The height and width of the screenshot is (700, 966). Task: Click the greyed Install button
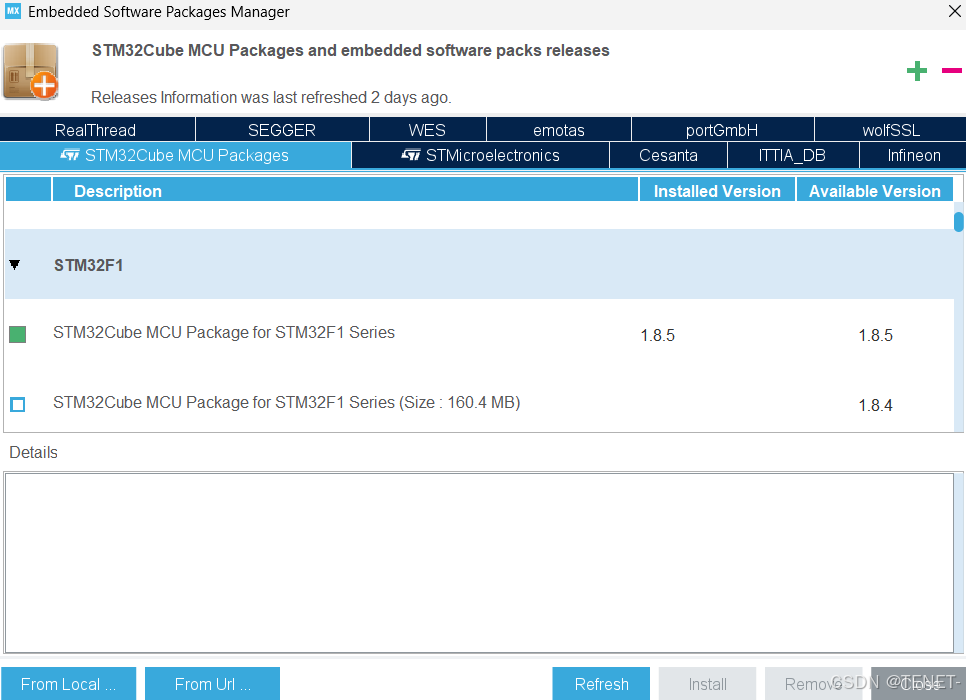click(x=707, y=683)
